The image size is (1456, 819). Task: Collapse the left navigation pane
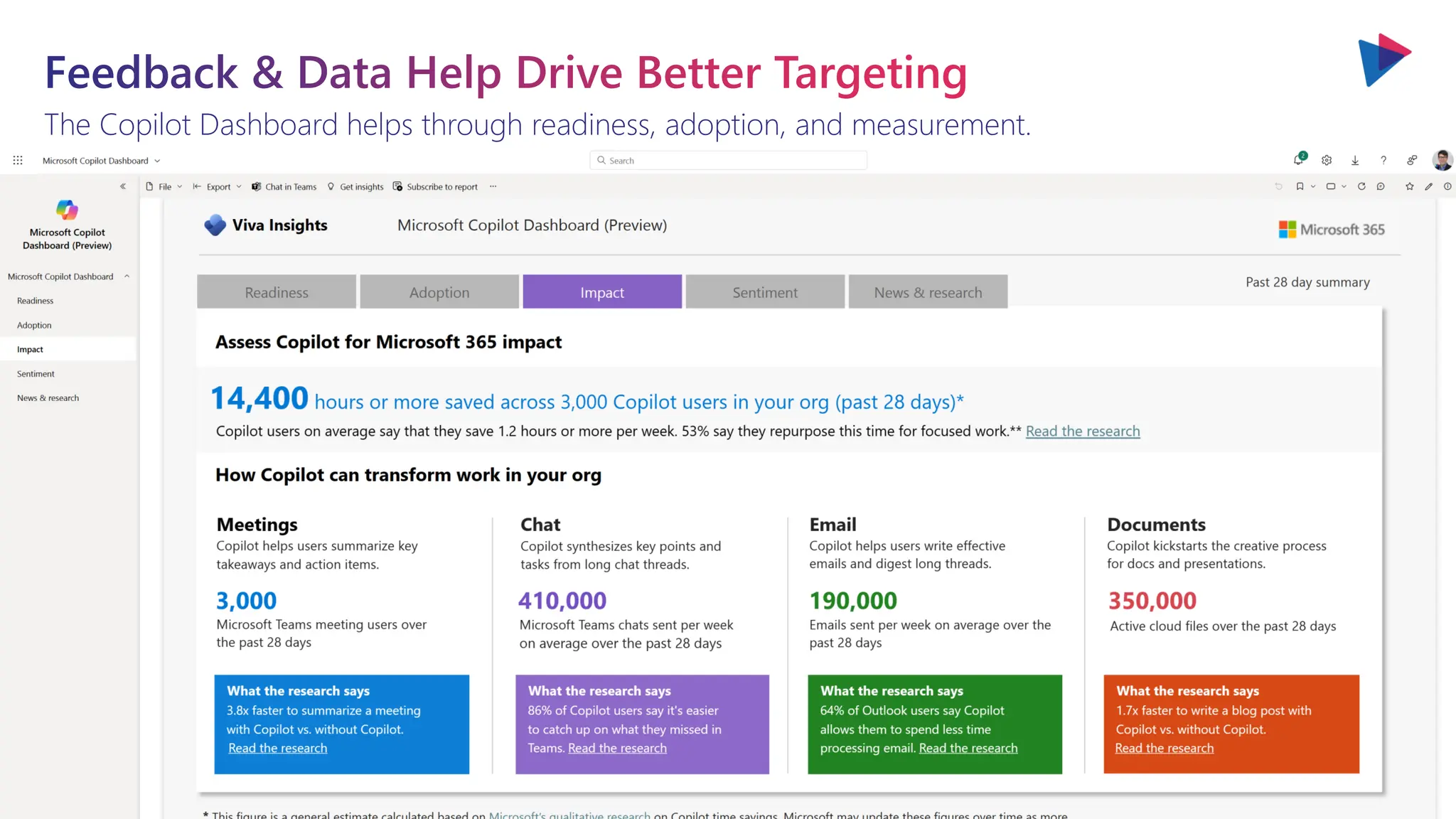[123, 186]
